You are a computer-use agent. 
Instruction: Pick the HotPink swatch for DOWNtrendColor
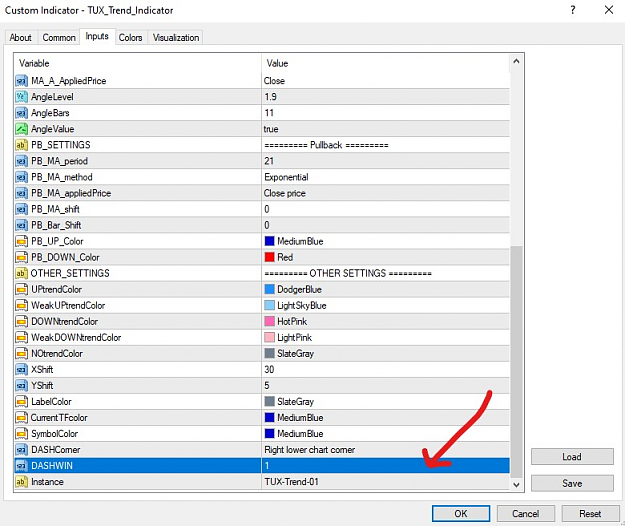click(269, 321)
